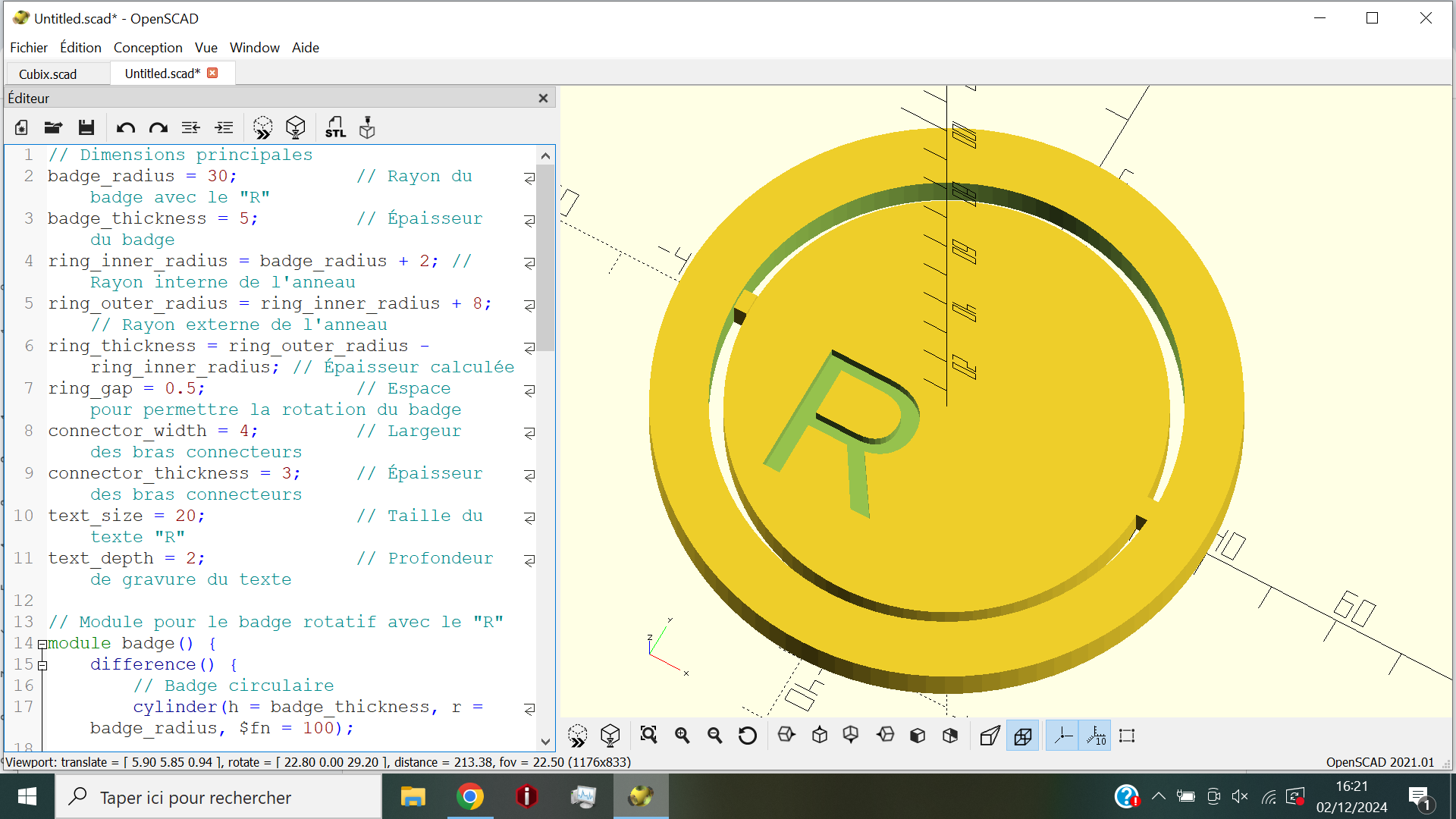Open the Windows Start menu

pyautogui.click(x=27, y=796)
